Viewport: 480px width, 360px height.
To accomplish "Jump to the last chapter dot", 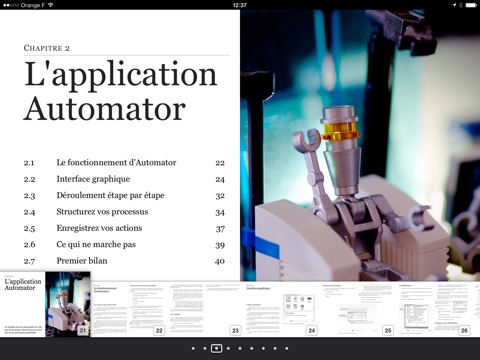I will [287, 348].
